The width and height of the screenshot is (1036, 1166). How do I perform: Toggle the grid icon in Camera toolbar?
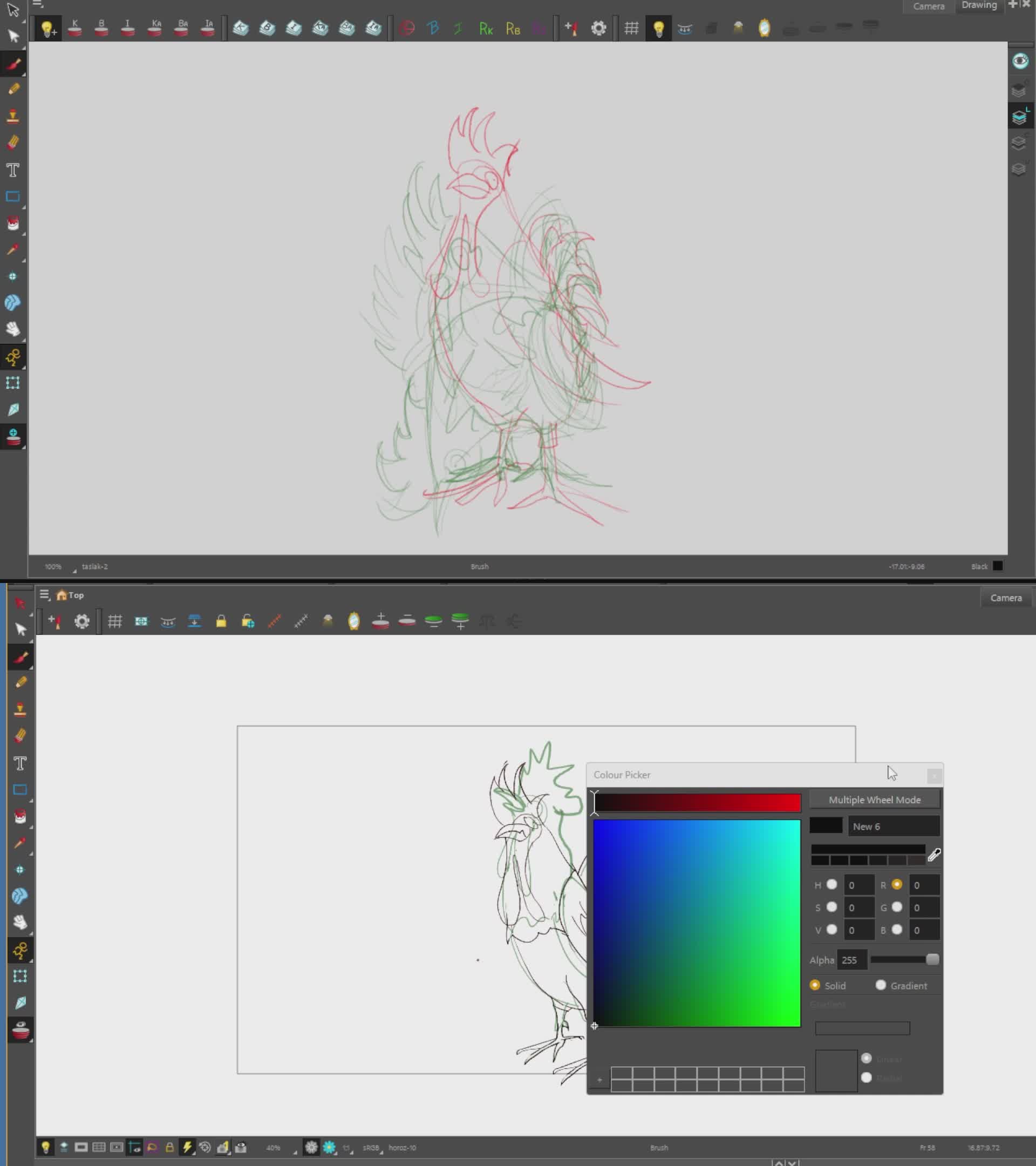114,621
